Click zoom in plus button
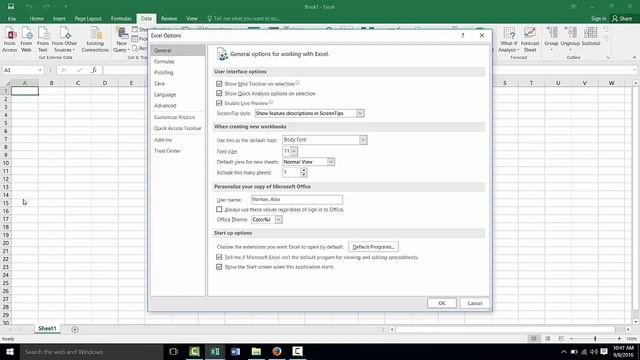Screen dimensions: 640x360 coord(619,338)
